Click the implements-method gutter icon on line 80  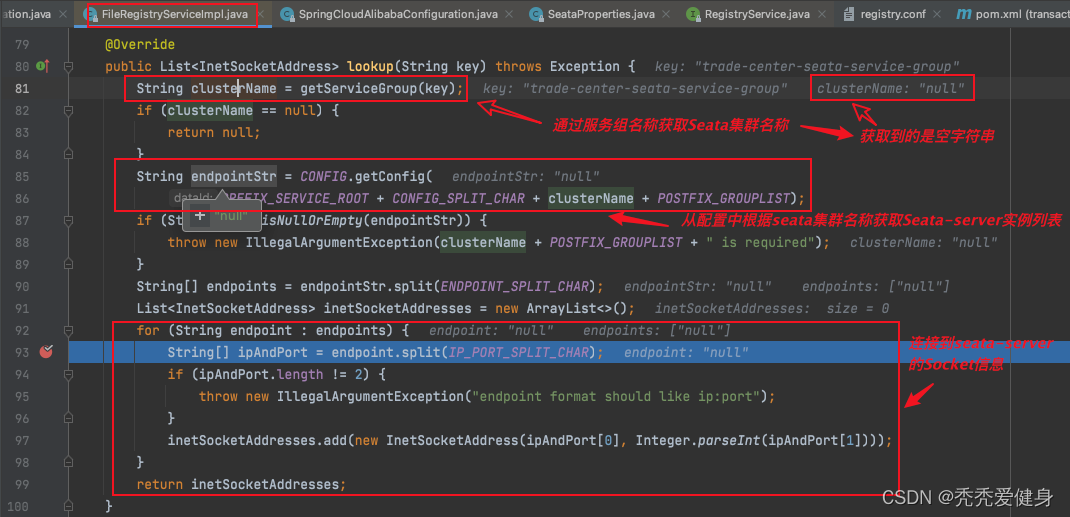coord(42,66)
